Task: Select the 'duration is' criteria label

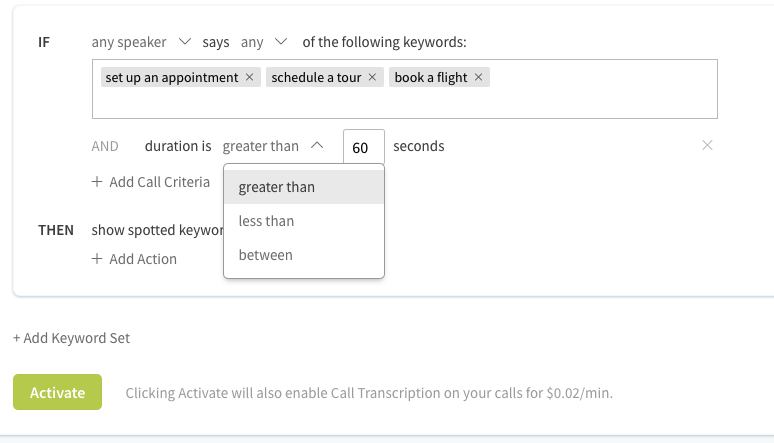Action: pyautogui.click(x=178, y=146)
